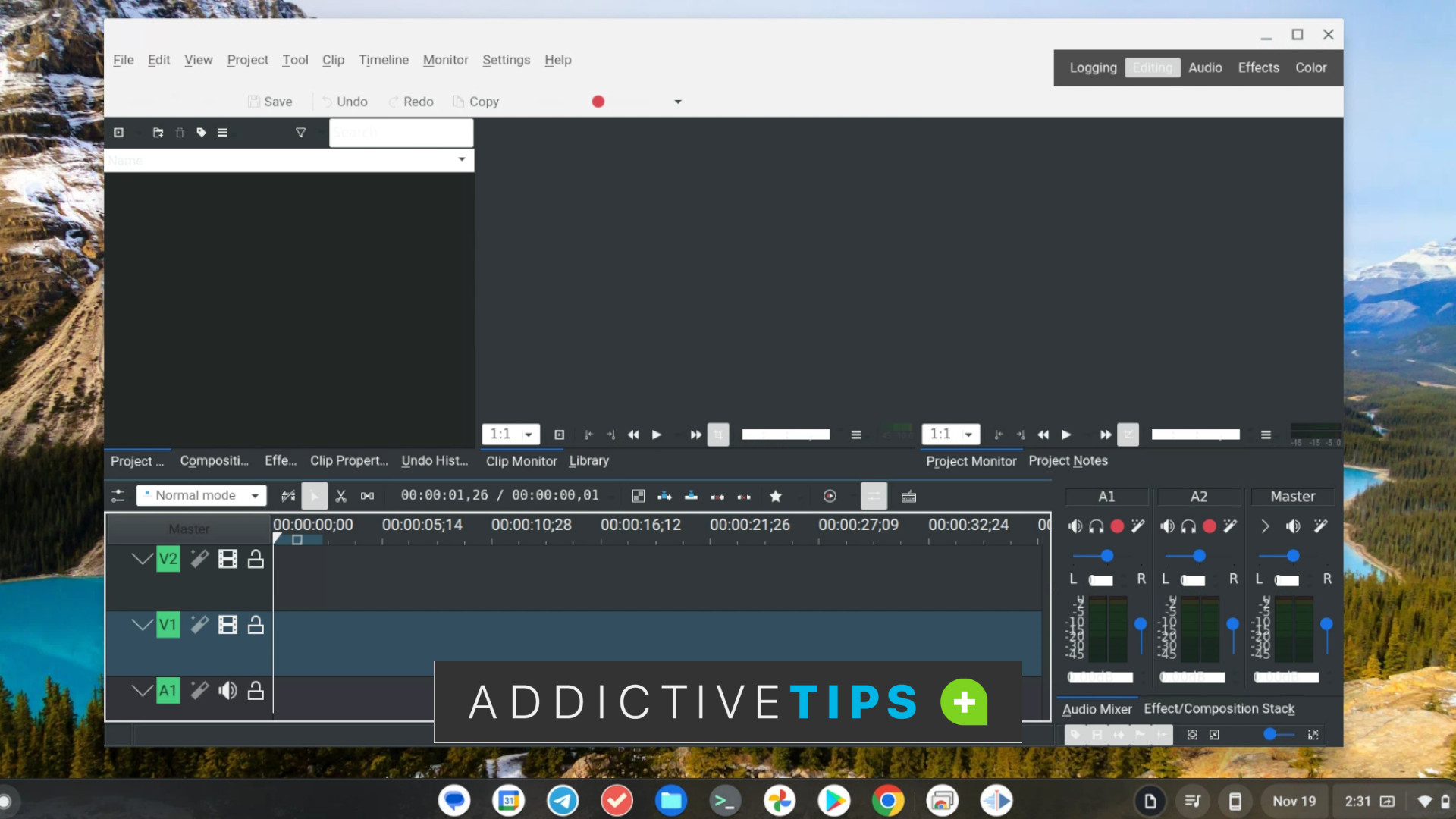Select the Spacer tool in the timeline toolbar
Viewport: 1456px width, 819px height.
368,496
